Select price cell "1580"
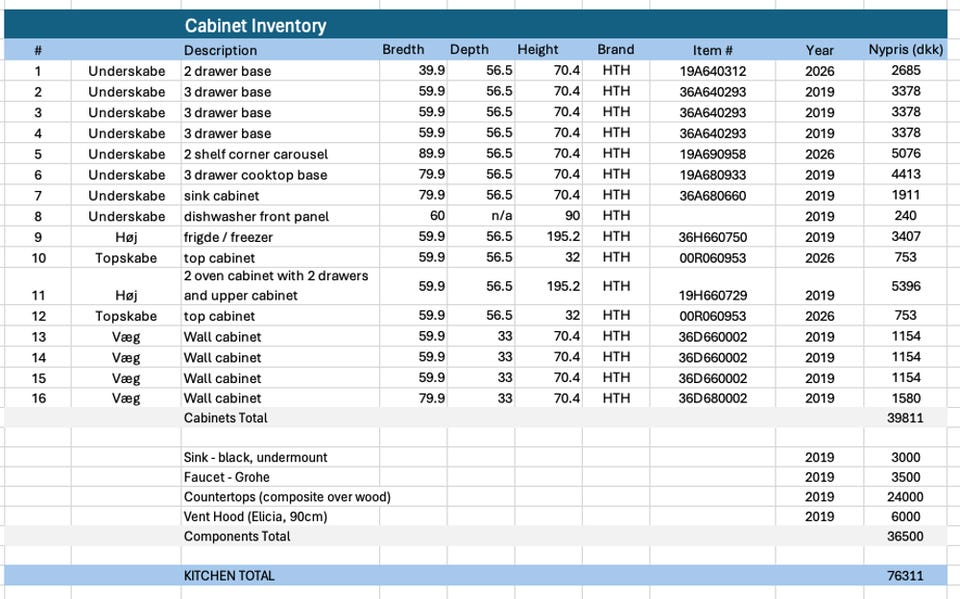Viewport: 960px width, 599px height. (906, 399)
